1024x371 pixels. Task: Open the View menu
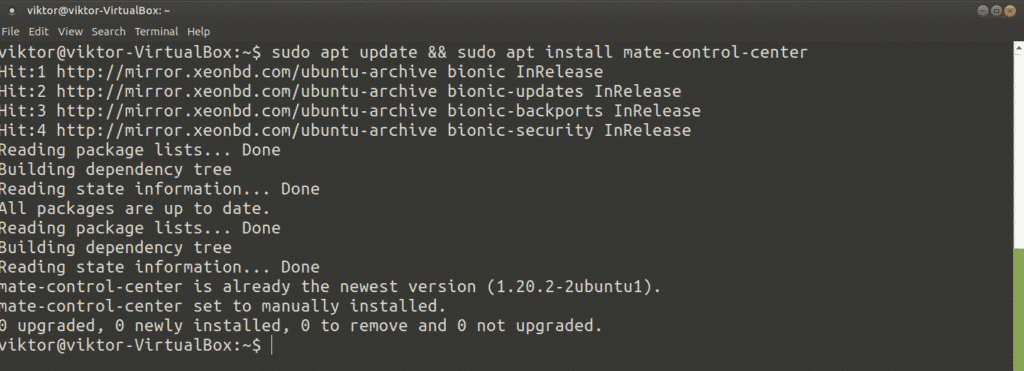point(70,31)
